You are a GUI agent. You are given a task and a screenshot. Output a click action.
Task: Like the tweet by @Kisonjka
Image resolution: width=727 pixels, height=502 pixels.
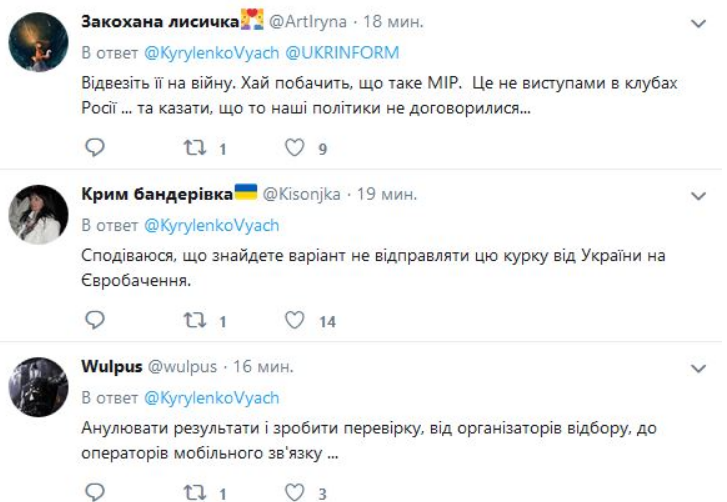[x=294, y=320]
